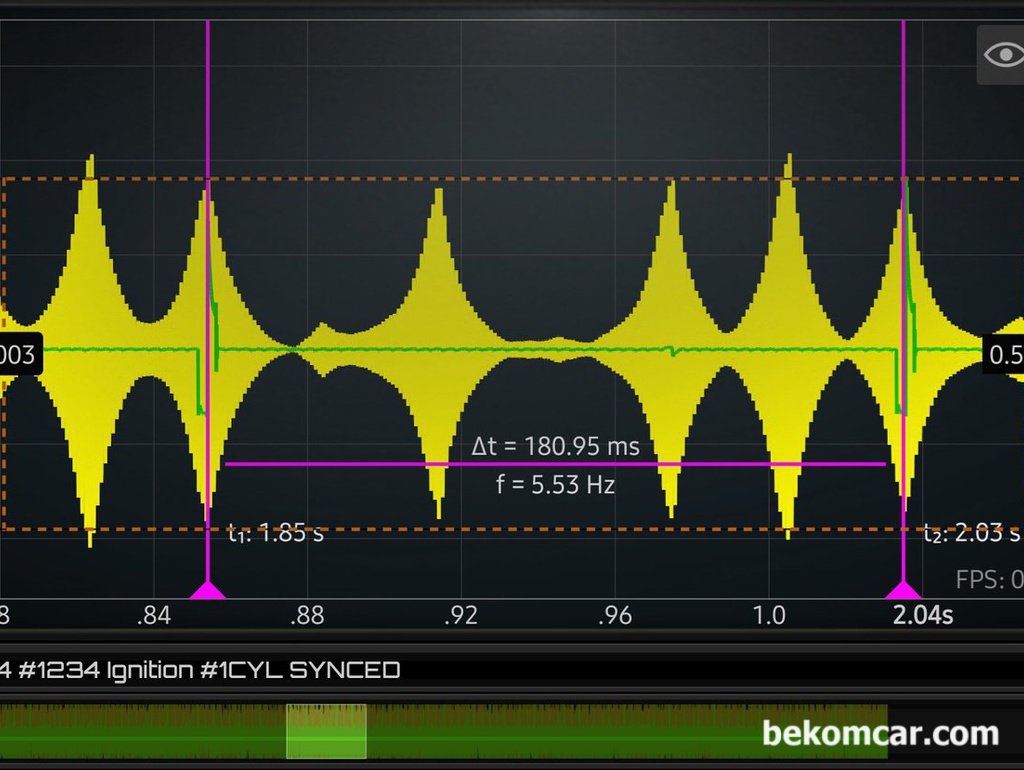Viewport: 1024px width, 770px height.
Task: Select the t2 cursor triangle handle
Action: pos(904,589)
